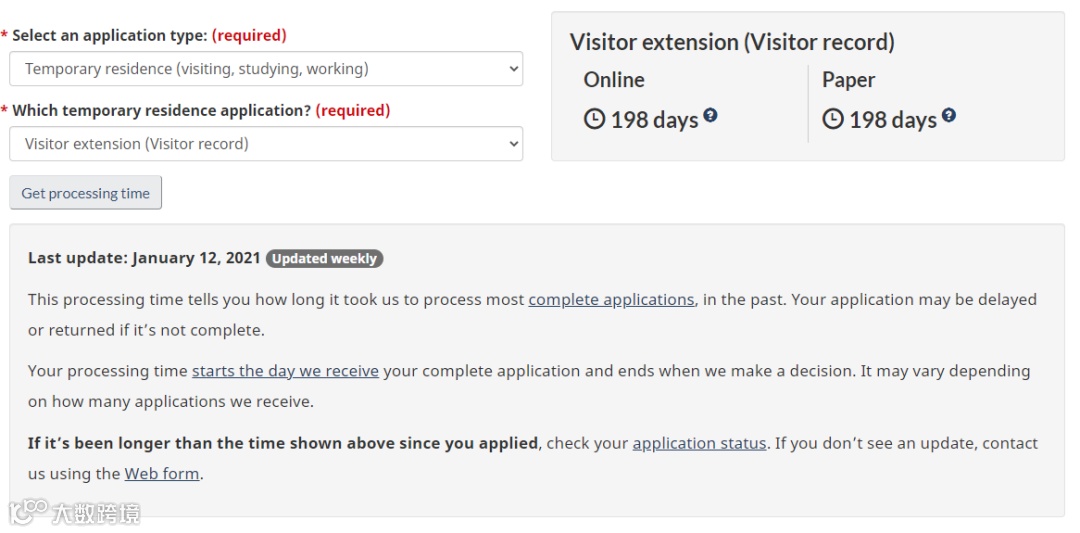This screenshot has height=533, width=1080.
Task: Click the 'Select an application type' label
Action: tap(109, 36)
